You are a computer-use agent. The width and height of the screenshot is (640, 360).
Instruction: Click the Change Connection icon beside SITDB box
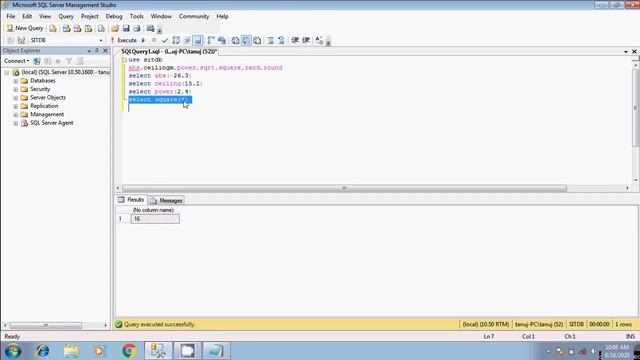(x=21, y=40)
